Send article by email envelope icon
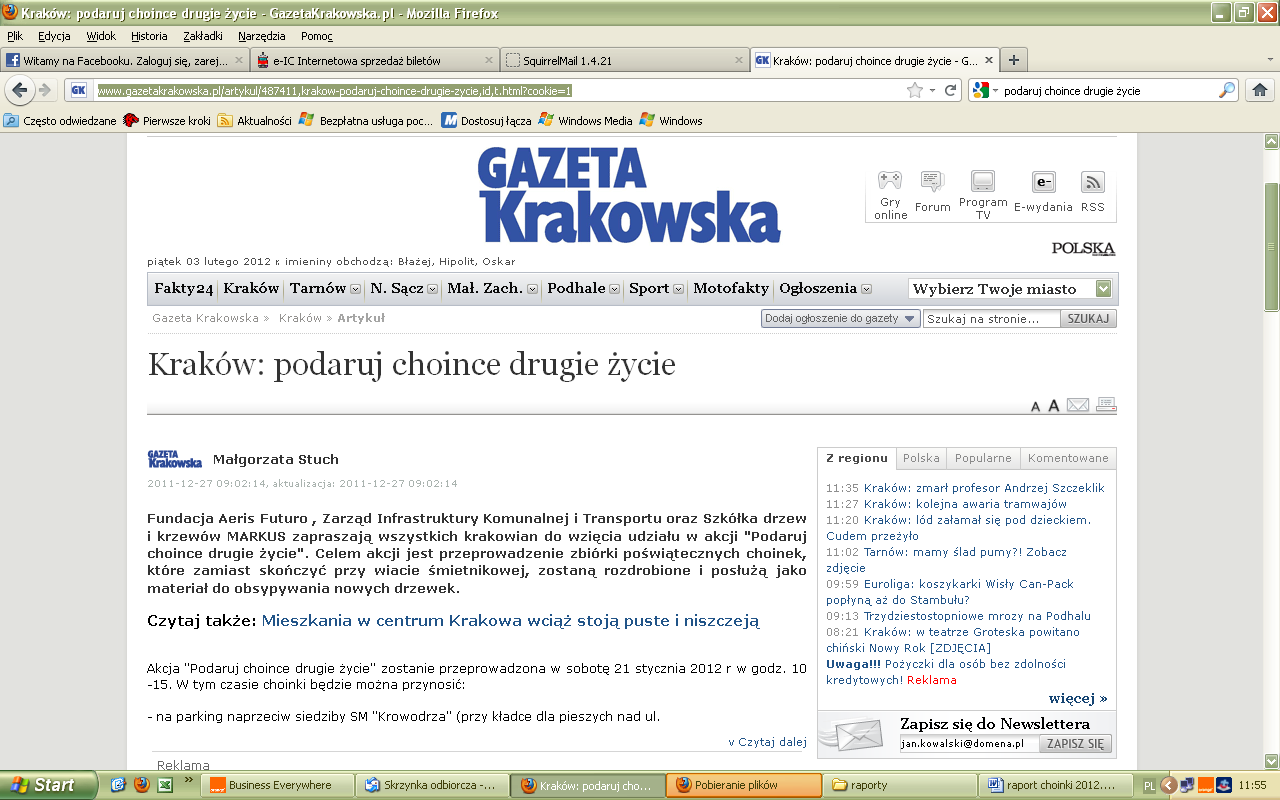The height and width of the screenshot is (800, 1280). pos(1077,405)
